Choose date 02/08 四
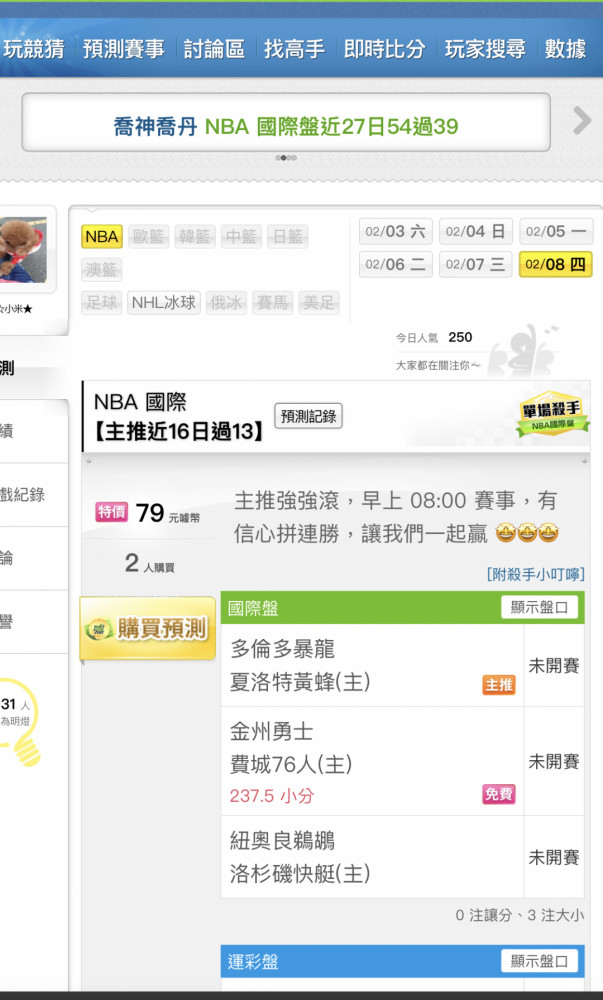The width and height of the screenshot is (603, 1000). (556, 264)
